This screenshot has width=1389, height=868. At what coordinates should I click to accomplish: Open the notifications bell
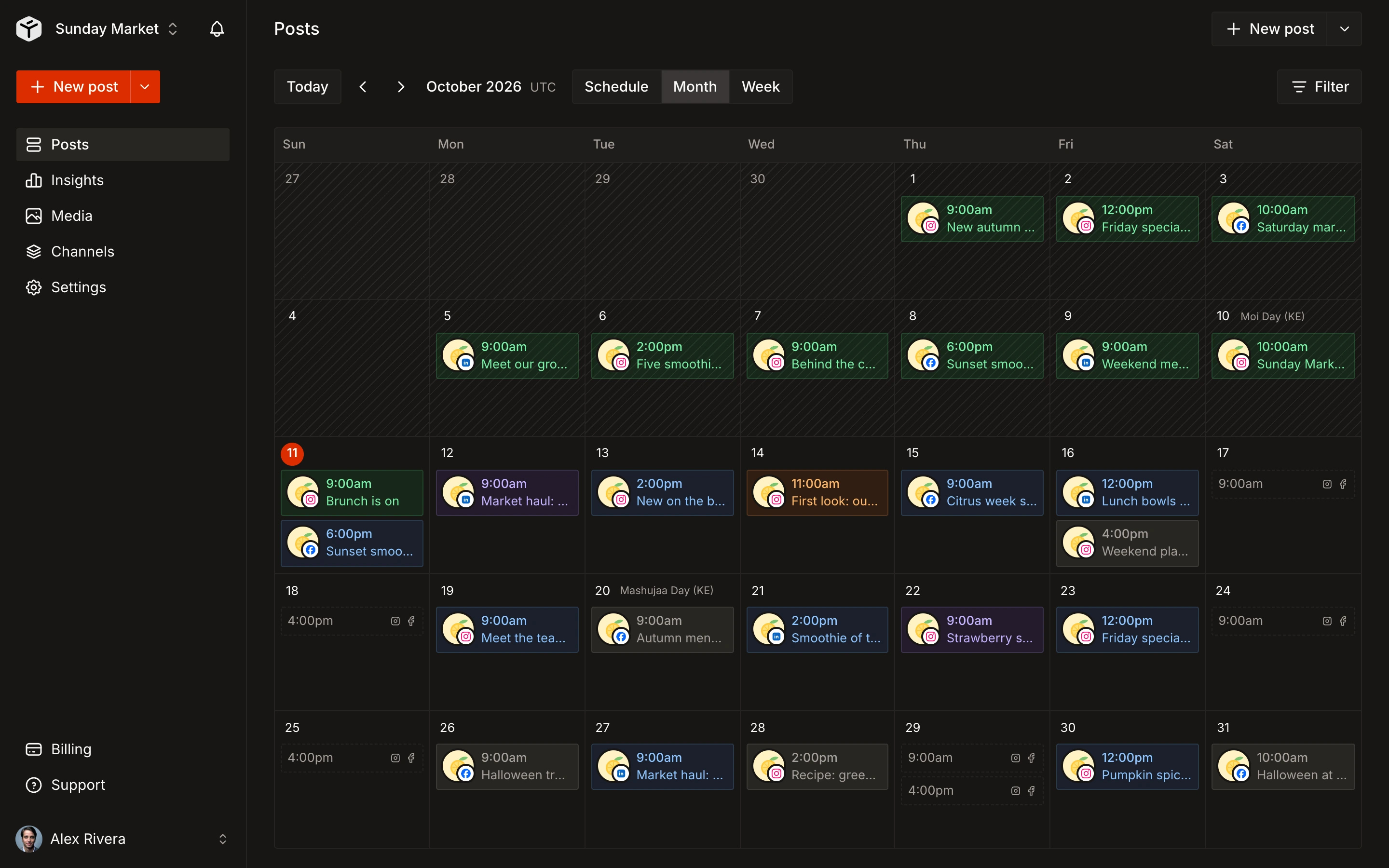point(217,29)
